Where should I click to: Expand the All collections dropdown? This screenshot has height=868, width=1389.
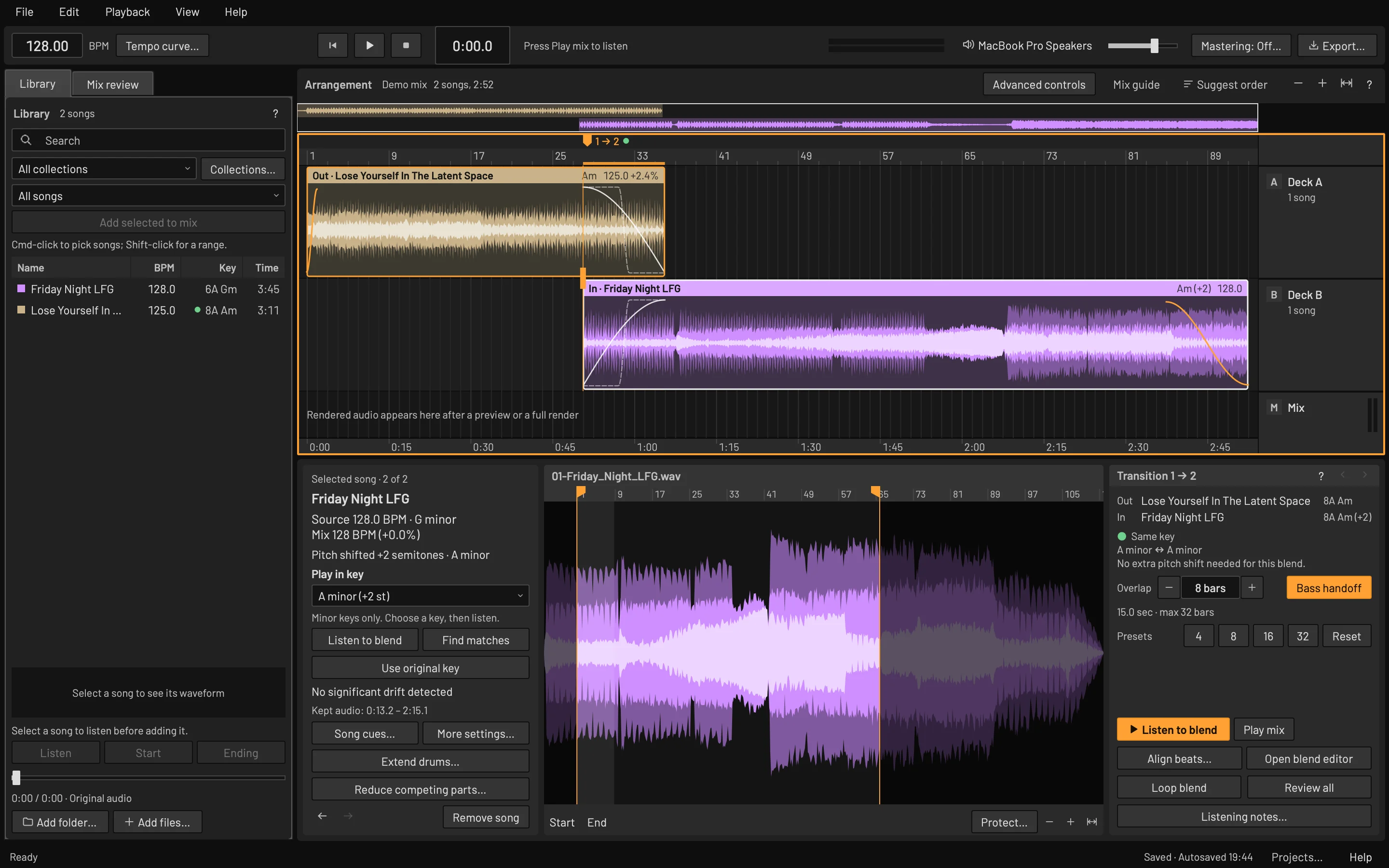[104, 169]
